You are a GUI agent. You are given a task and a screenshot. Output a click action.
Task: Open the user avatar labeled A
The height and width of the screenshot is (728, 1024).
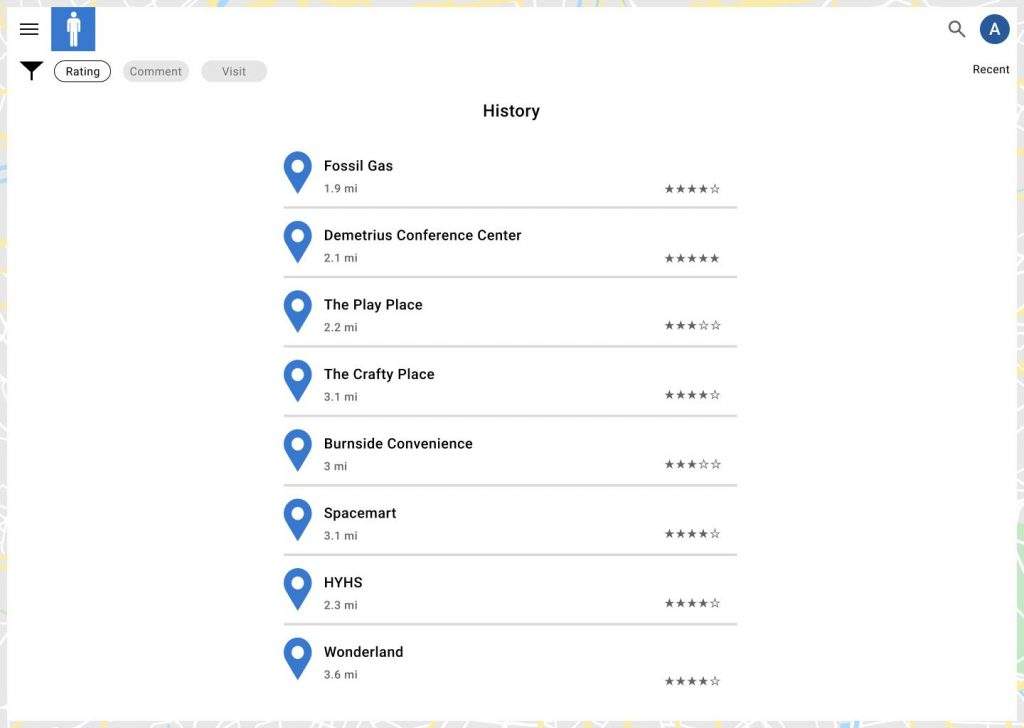(994, 29)
